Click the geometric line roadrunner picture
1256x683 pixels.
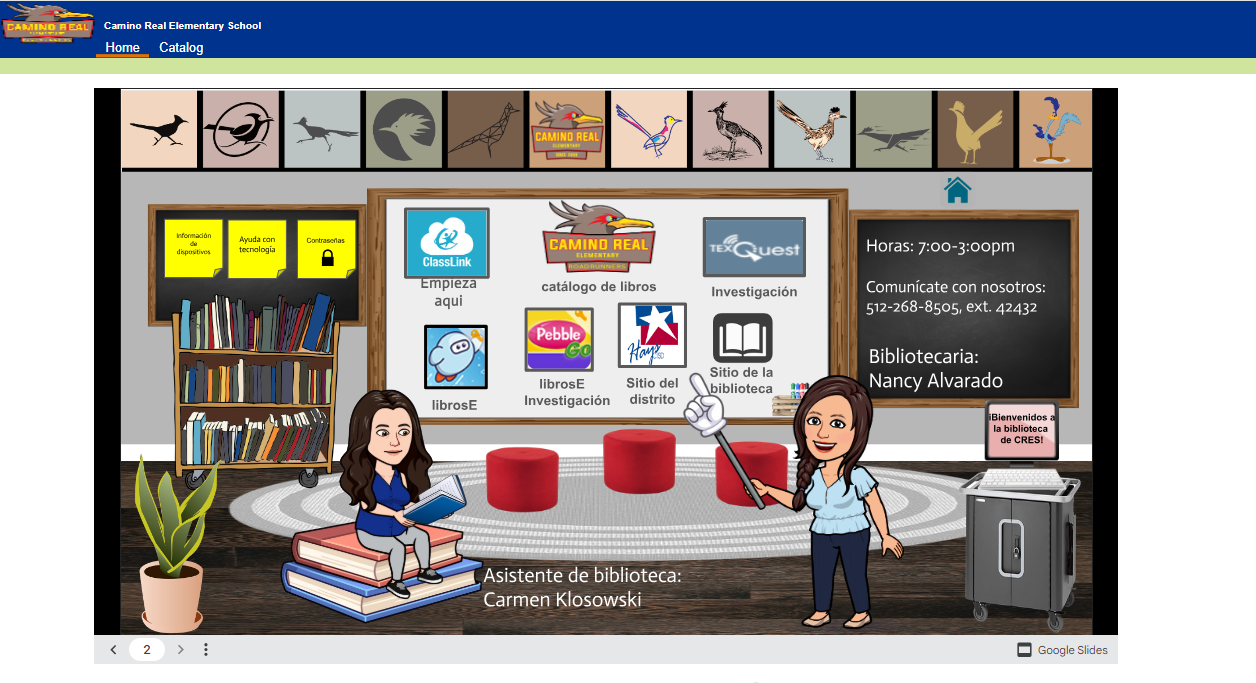[x=485, y=129]
